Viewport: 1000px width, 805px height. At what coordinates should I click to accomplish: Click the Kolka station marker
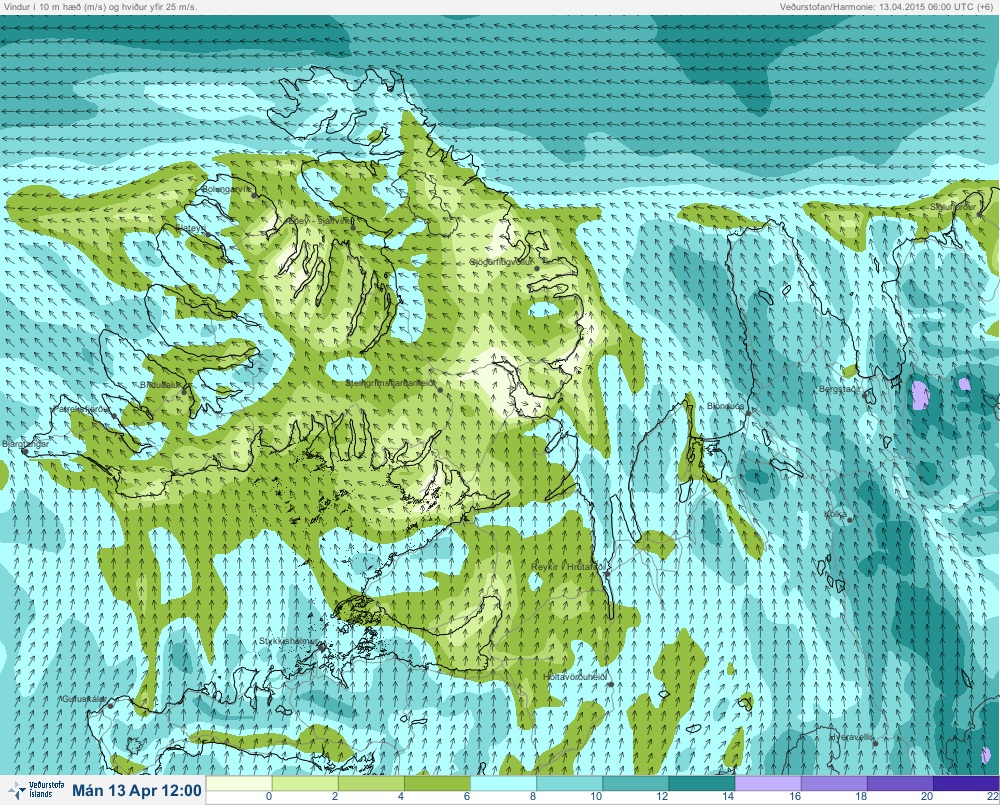[850, 520]
